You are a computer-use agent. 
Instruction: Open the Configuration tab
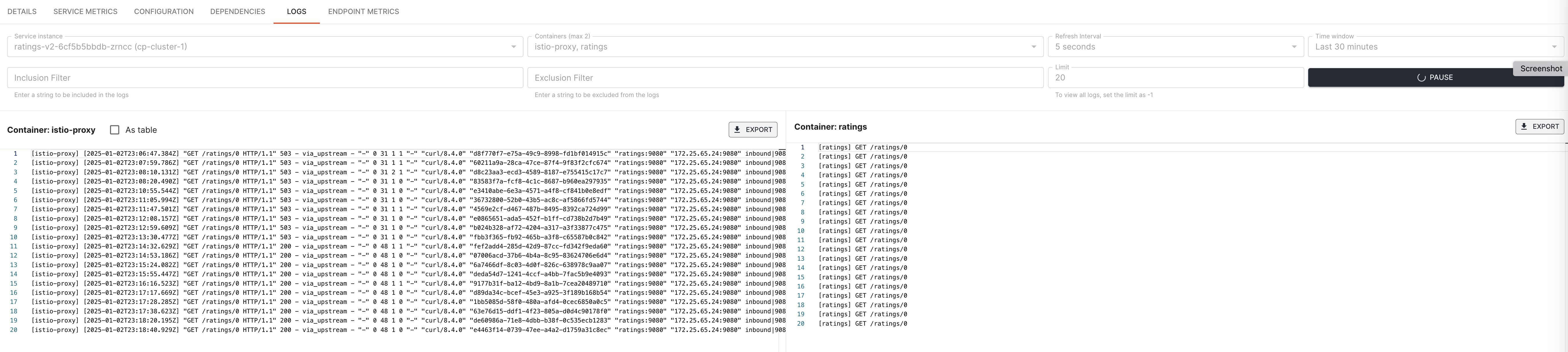click(x=164, y=11)
